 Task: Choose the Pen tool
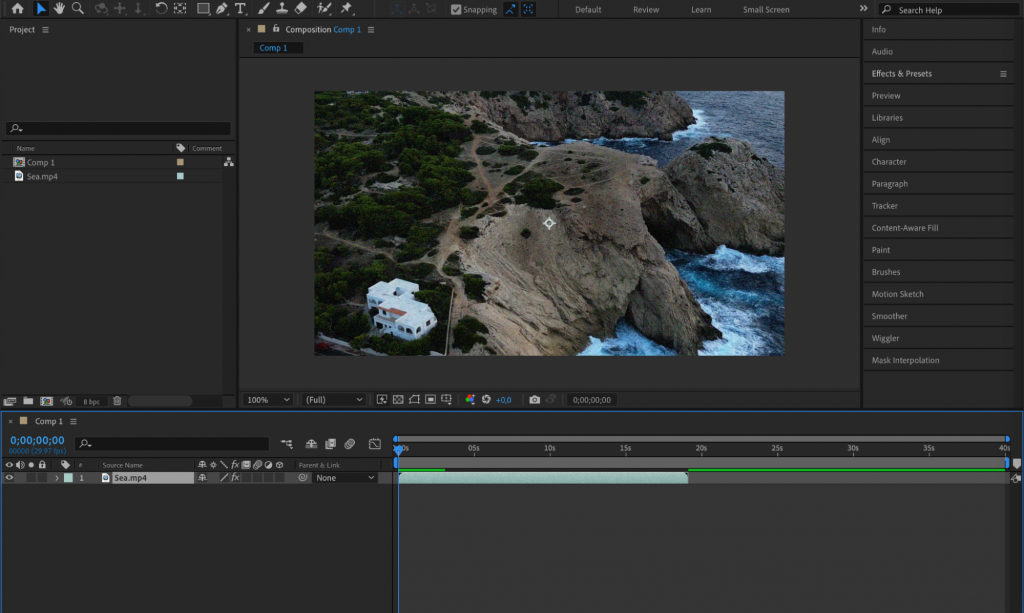click(x=222, y=10)
